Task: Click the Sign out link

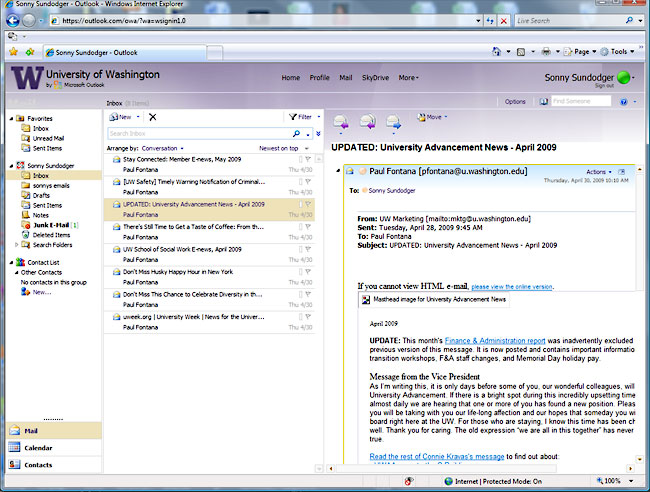Action: tap(604, 86)
